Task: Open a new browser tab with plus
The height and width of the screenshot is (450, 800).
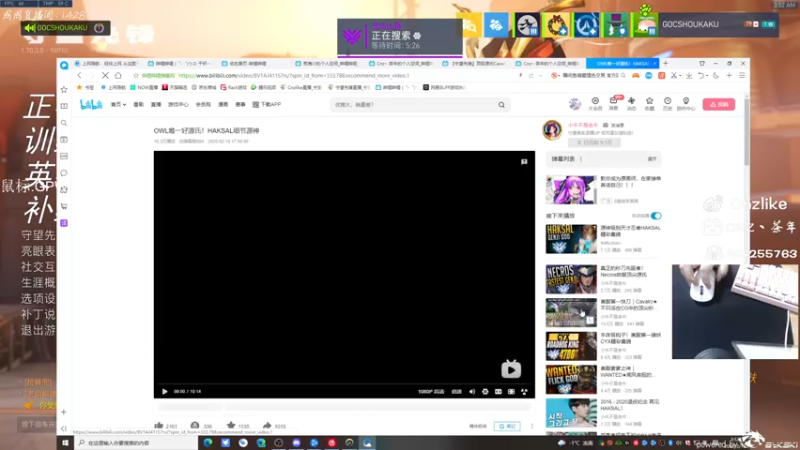Action: click(x=665, y=63)
